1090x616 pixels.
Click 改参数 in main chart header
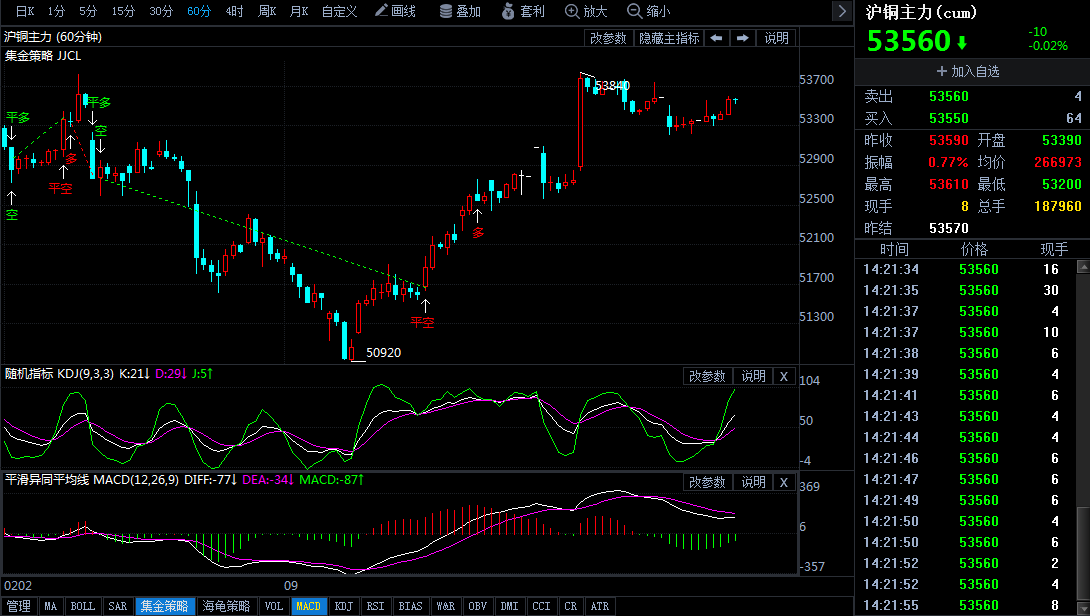(x=608, y=38)
